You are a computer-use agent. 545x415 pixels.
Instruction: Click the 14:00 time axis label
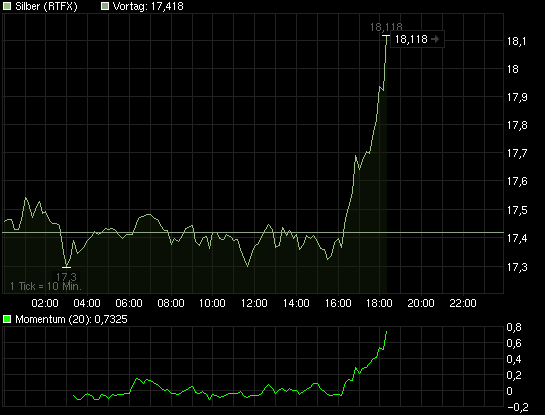[296, 303]
